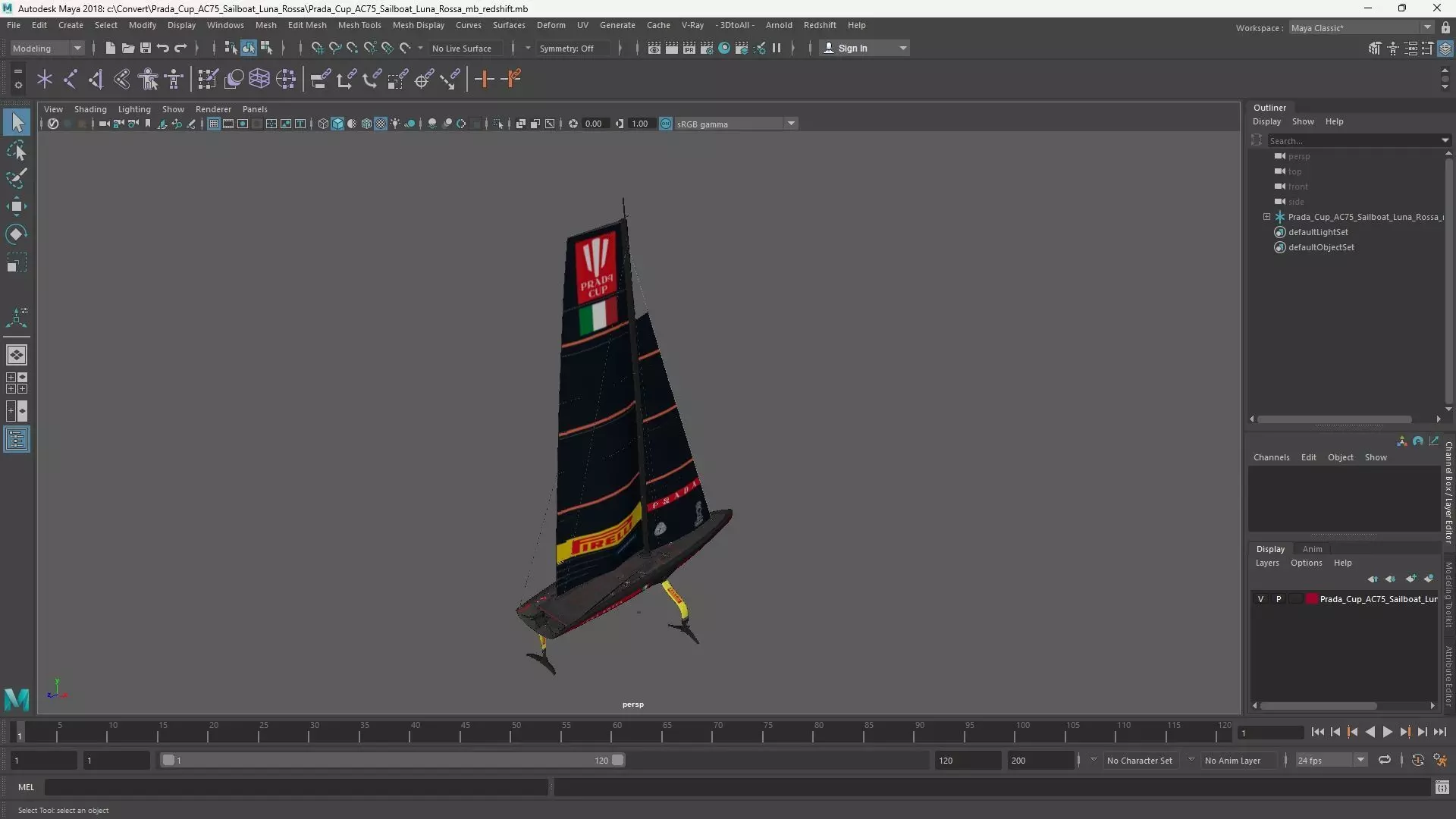The image size is (1456, 819).
Task: Choose the Paint Selection tool
Action: 17,178
